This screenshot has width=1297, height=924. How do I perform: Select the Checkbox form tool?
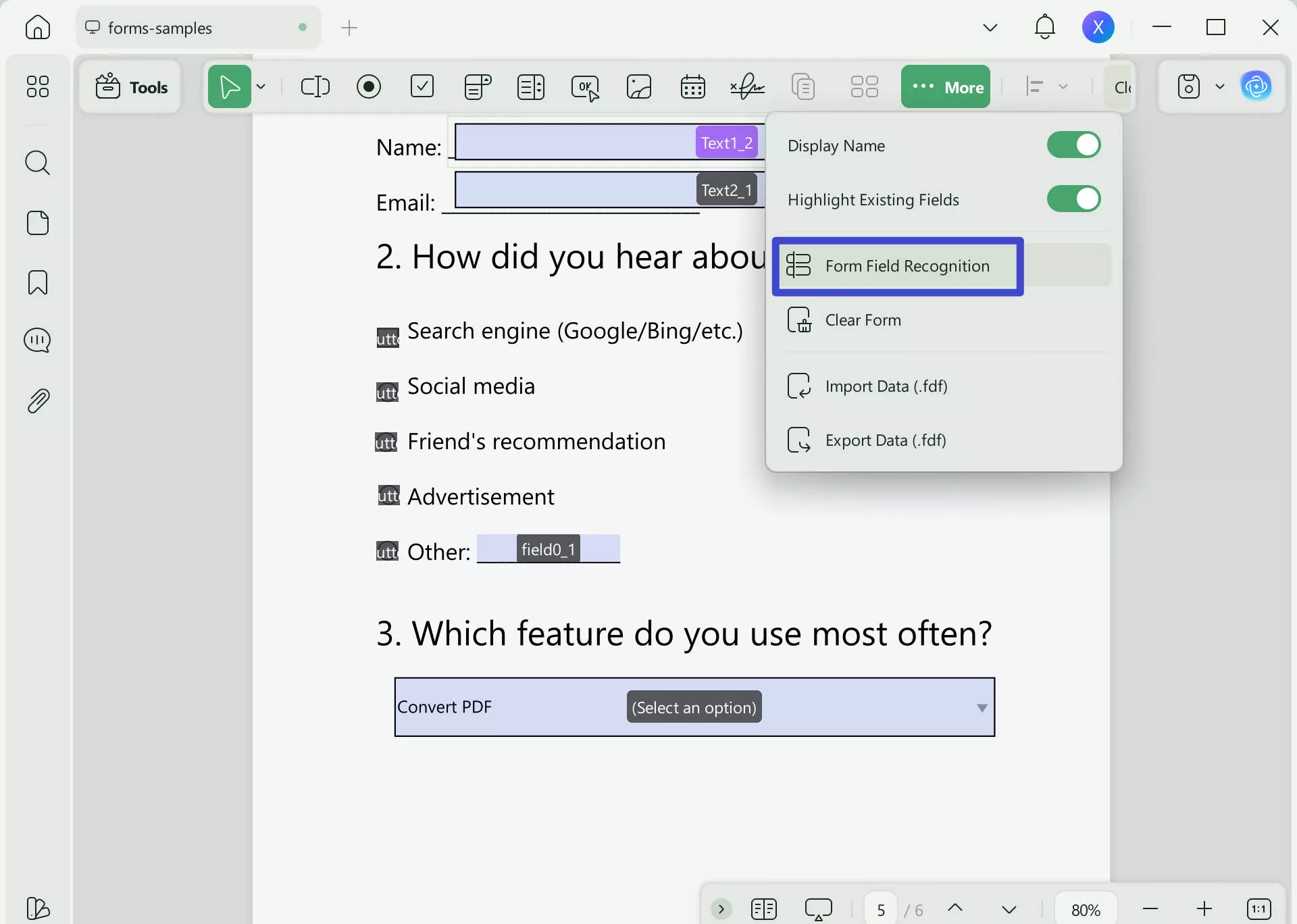pyautogui.click(x=422, y=86)
